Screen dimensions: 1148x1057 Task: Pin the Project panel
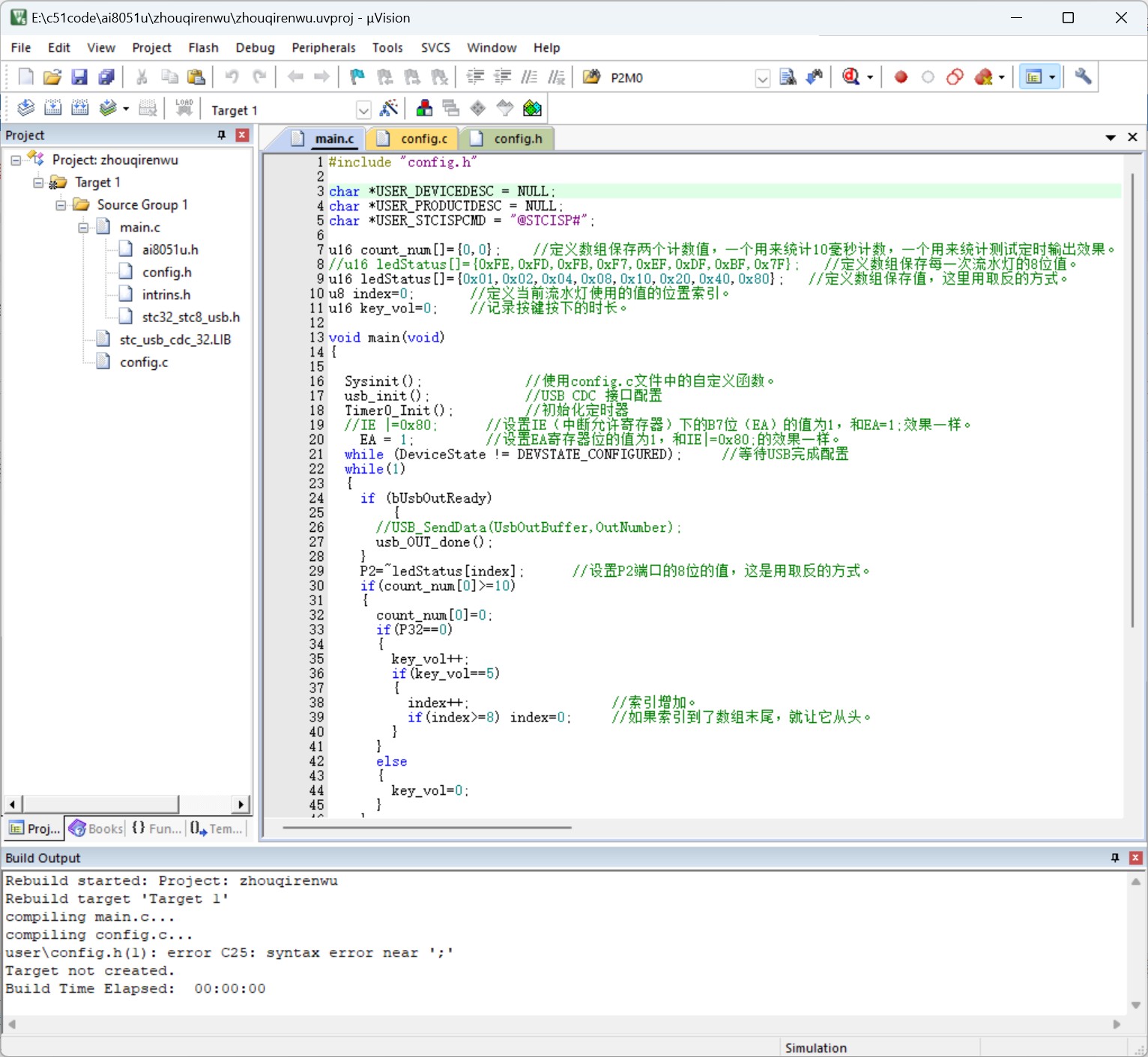coord(222,135)
